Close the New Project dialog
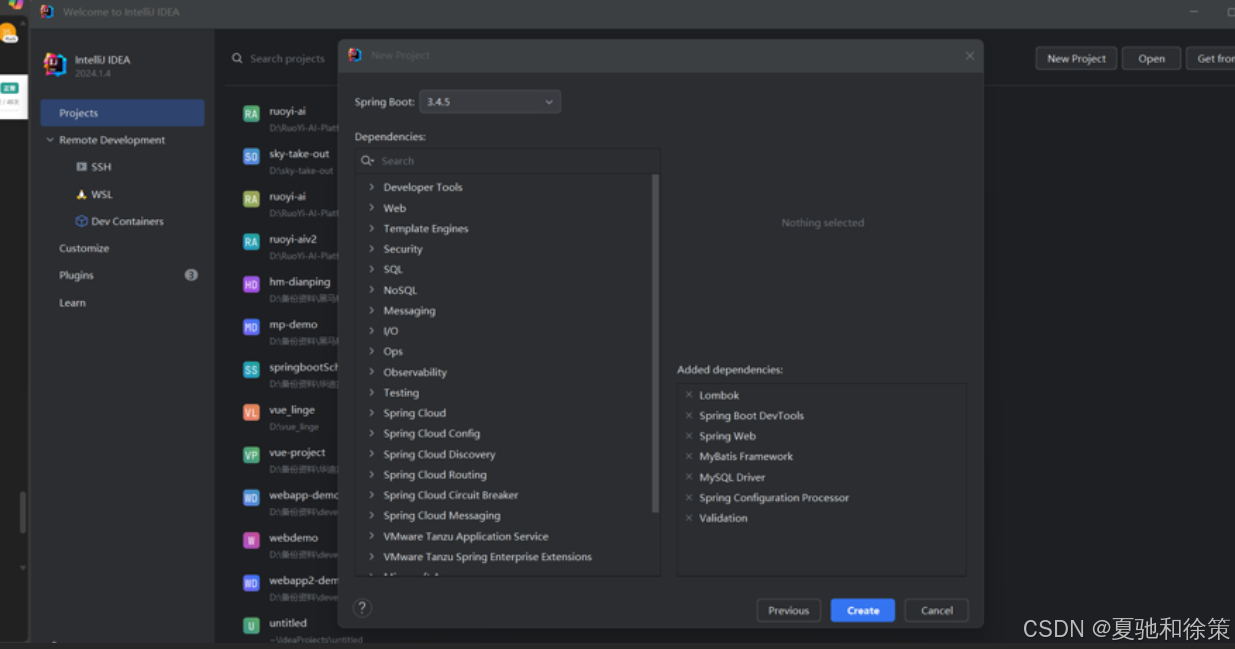Screen dimensions: 1235x649 (x=969, y=56)
